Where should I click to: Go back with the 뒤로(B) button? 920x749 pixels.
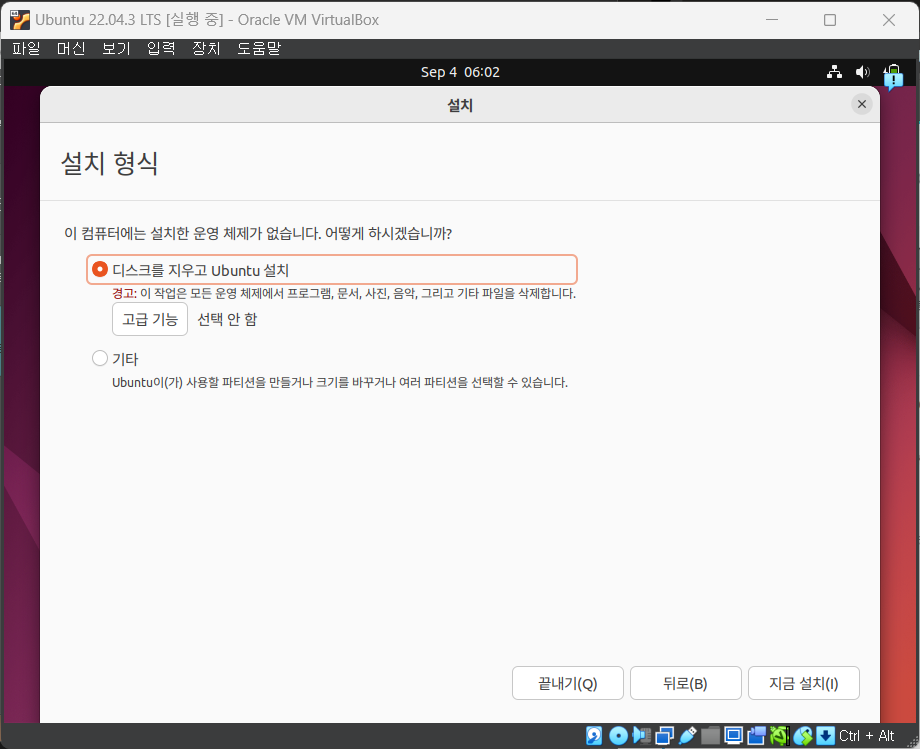(685, 683)
